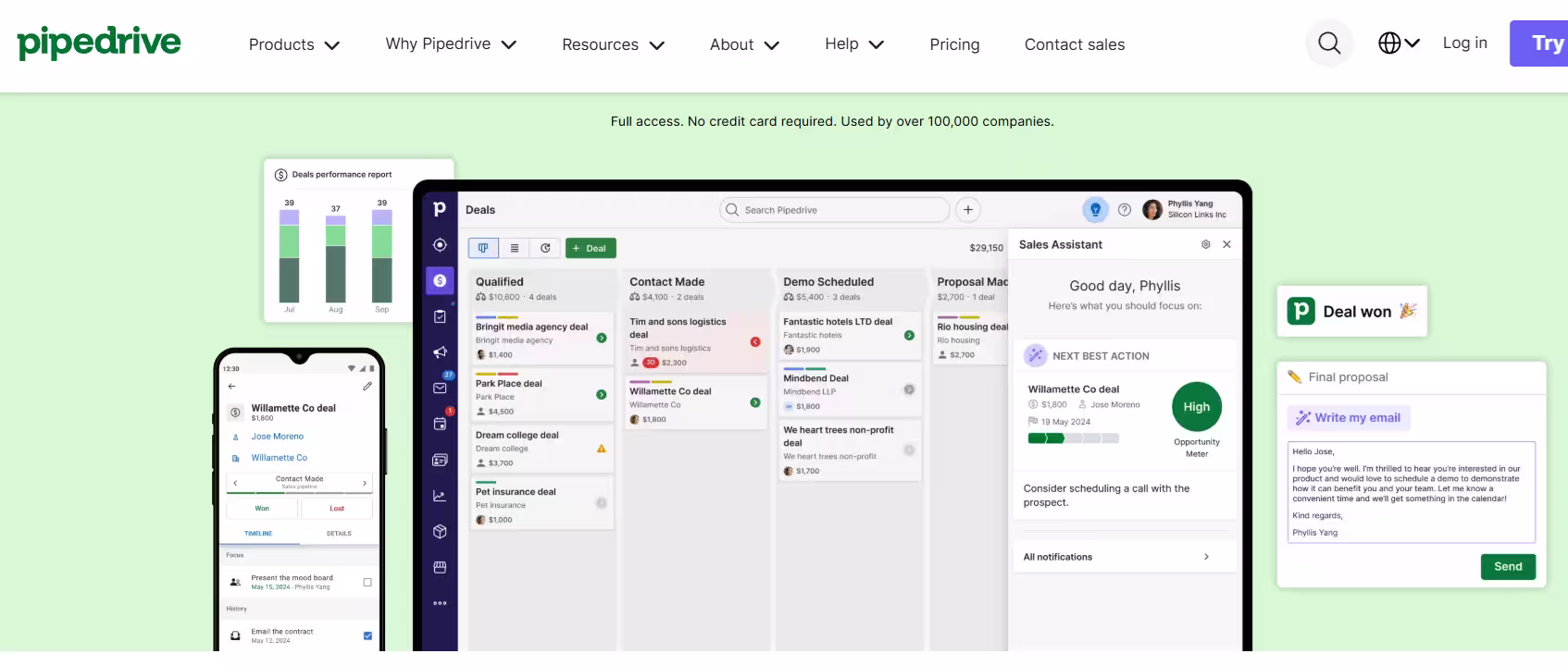This screenshot has width=1568, height=666.
Task: Tap the Lost button on the phone
Action: [337, 509]
